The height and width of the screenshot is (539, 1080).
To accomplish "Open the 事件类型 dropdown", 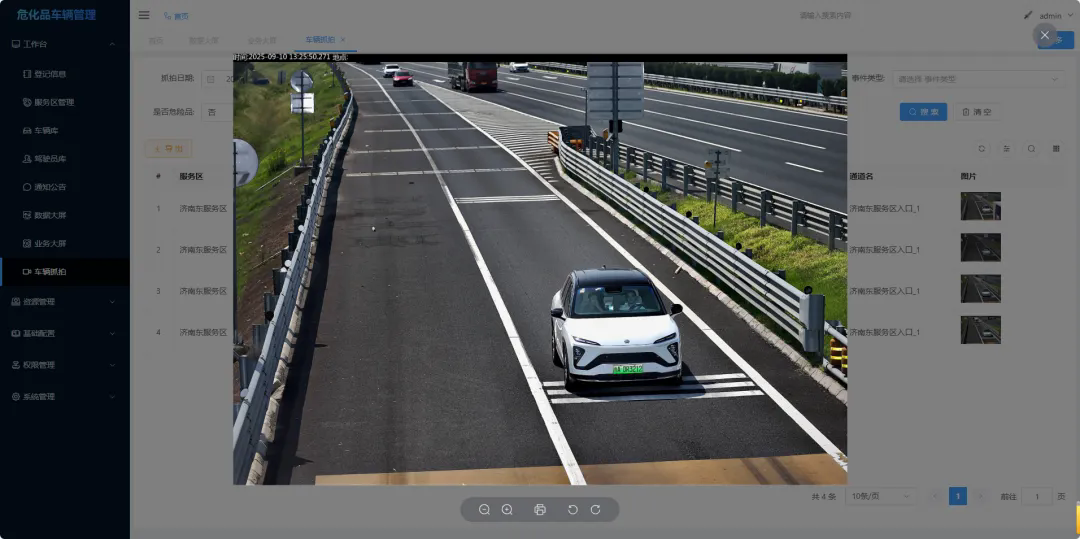I will [x=977, y=78].
